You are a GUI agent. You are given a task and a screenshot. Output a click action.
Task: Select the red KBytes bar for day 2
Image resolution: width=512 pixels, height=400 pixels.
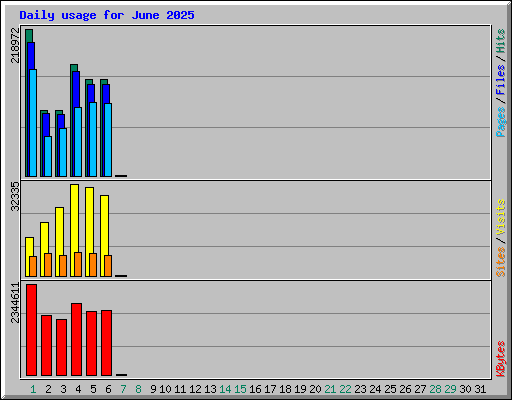coord(46,345)
